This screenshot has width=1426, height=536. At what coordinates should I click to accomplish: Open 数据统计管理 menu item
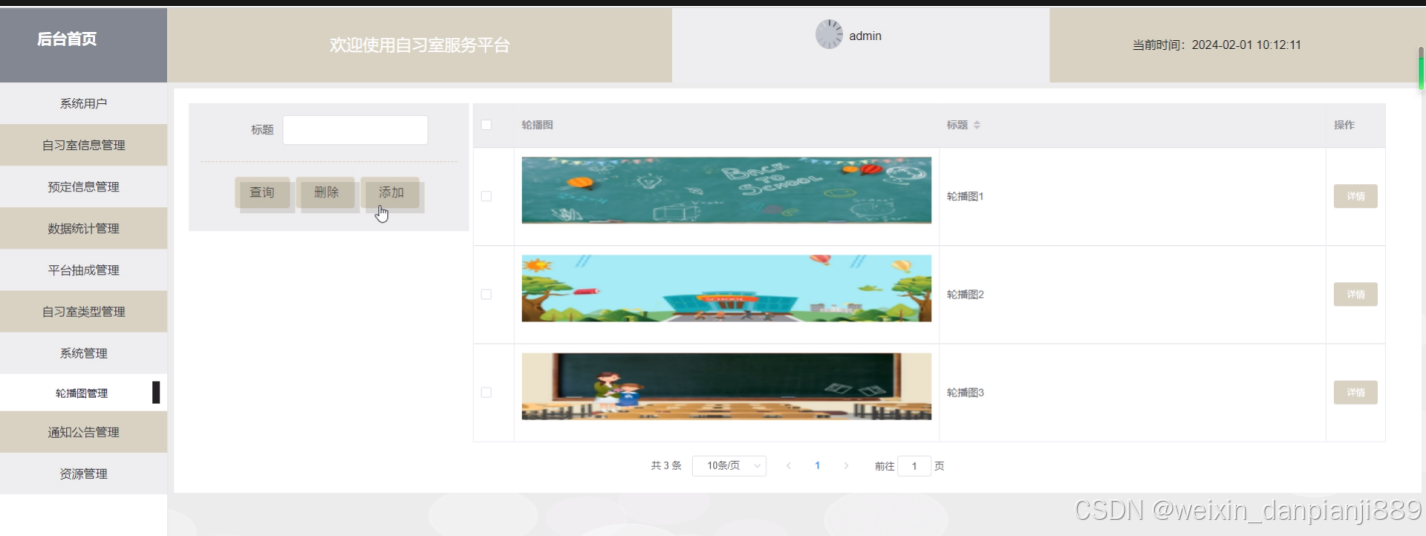83,228
